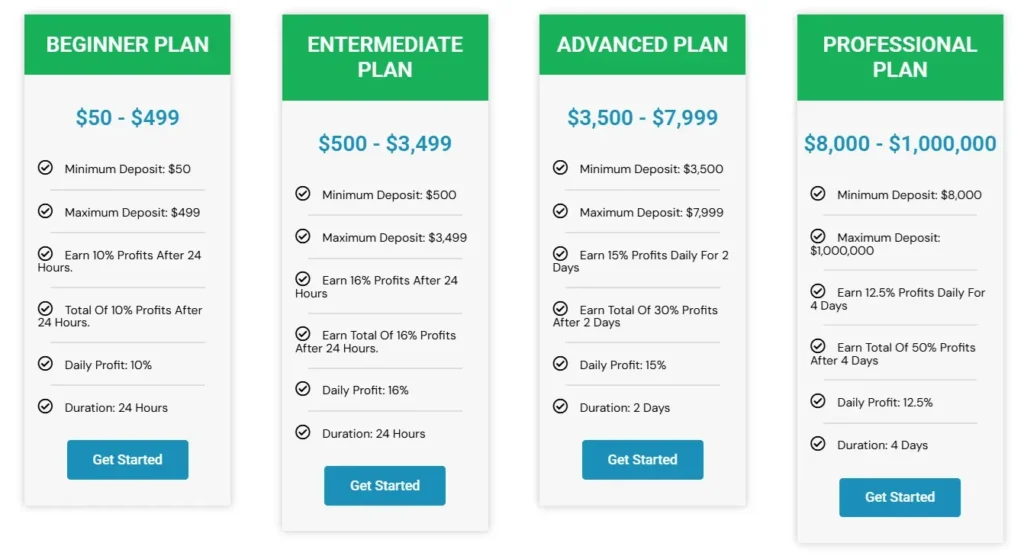The image size is (1024, 559).
Task: Click check icon beside Minimum Deposit: $500
Action: 303,194
